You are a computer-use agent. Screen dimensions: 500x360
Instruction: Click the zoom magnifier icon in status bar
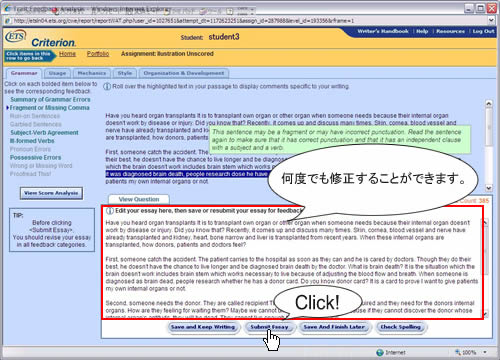[458, 352]
